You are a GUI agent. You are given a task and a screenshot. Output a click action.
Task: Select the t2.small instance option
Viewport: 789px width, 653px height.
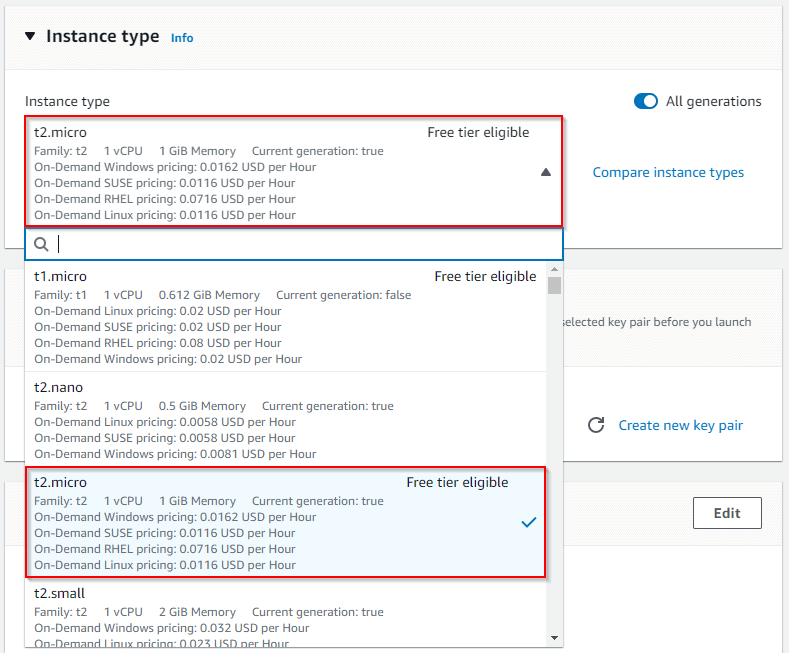coord(285,614)
